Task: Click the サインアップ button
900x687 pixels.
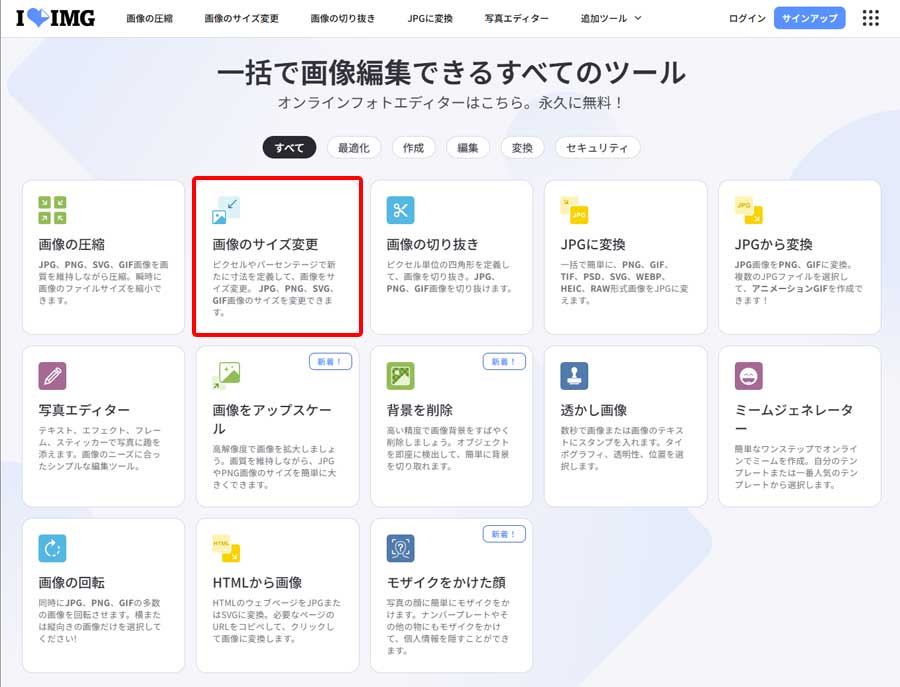Action: 810,17
